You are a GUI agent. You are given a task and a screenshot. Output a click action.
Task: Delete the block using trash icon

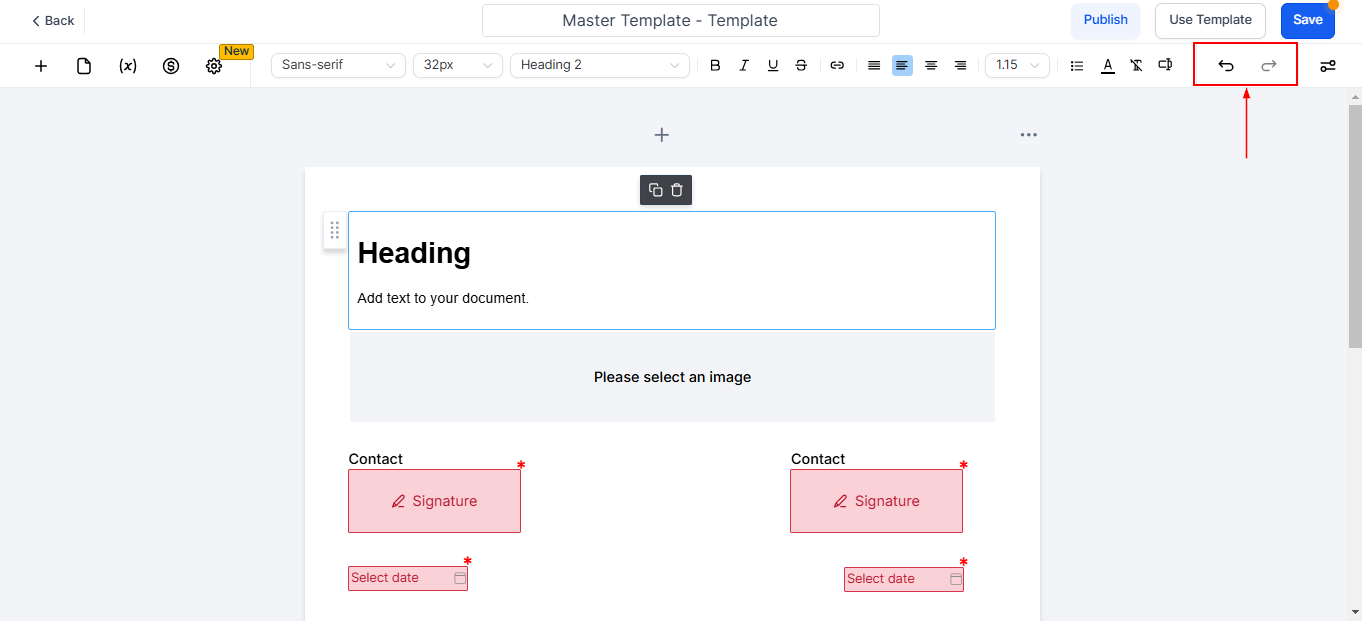click(x=677, y=190)
